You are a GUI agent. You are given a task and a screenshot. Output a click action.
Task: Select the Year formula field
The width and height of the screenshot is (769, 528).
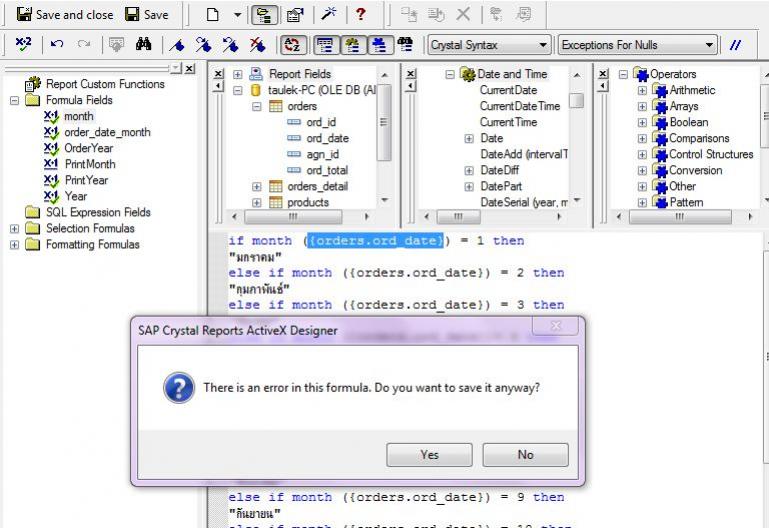tap(76, 196)
